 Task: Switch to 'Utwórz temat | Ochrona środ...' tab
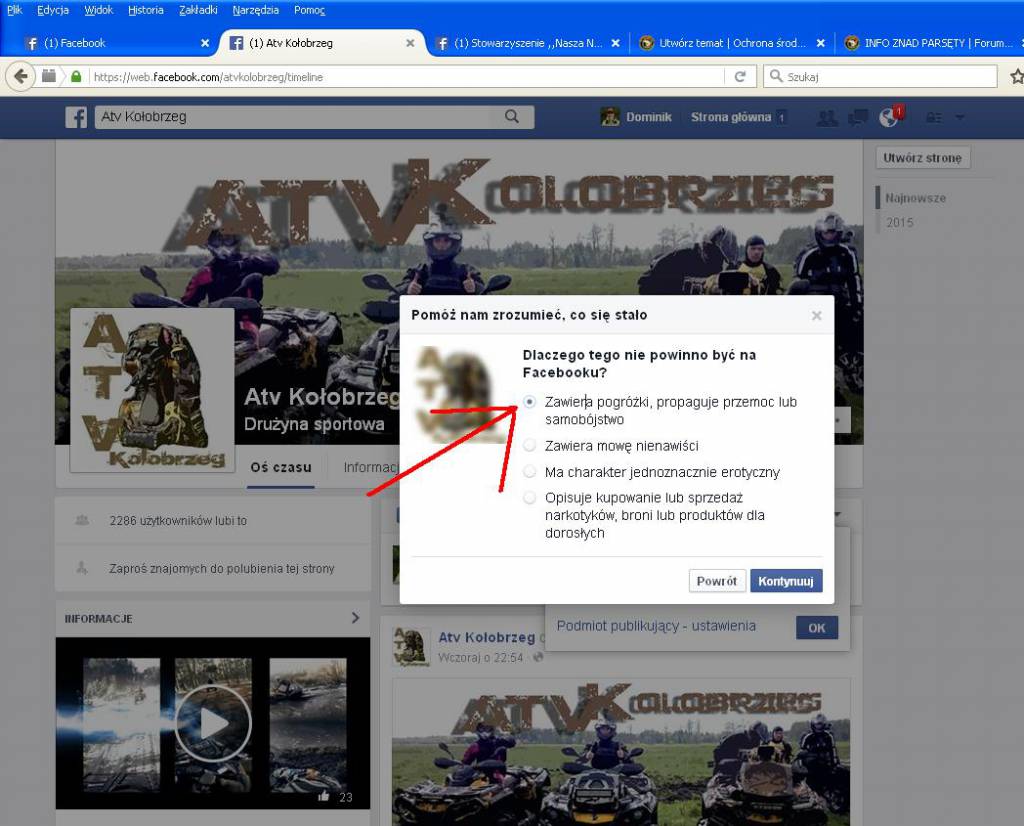pyautogui.click(x=731, y=43)
